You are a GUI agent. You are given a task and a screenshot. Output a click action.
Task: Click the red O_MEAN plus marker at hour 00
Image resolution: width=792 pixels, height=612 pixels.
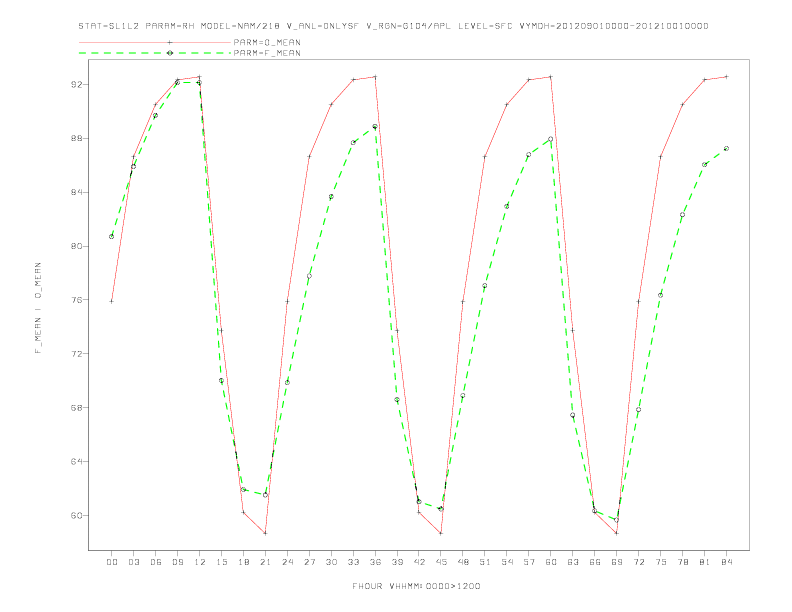pos(112,301)
